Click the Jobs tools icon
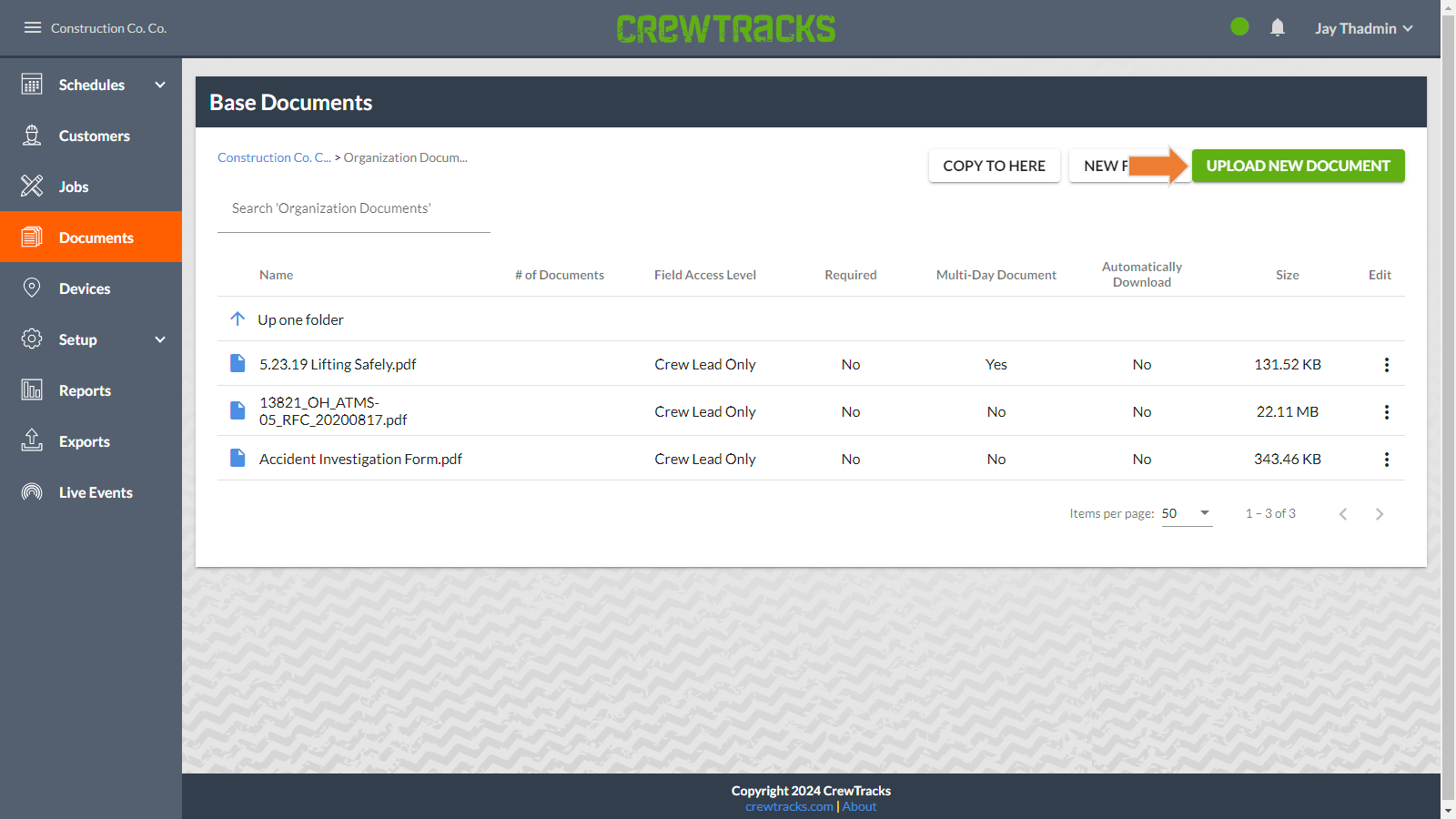Viewport: 1456px width, 819px height. 32,187
